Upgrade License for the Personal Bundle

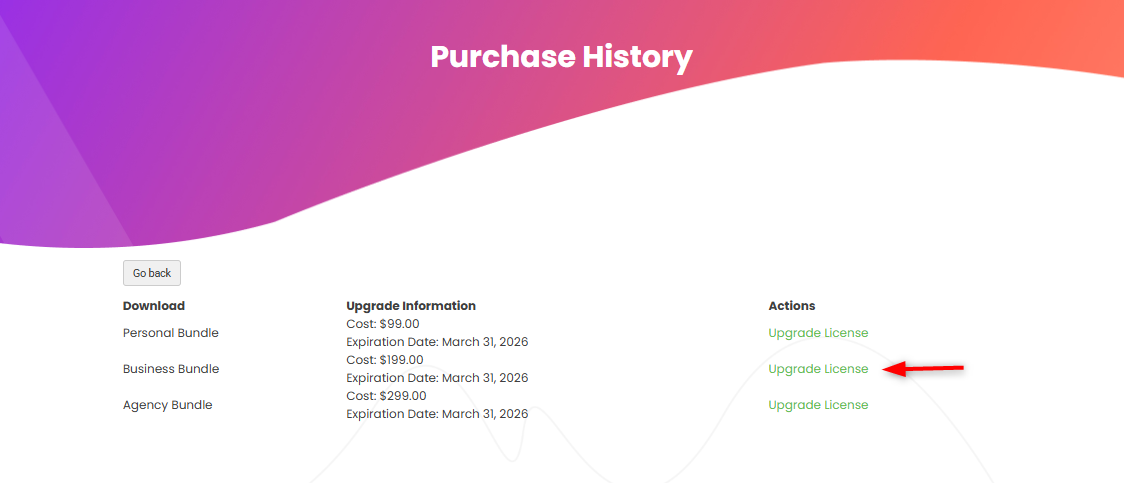[x=818, y=333]
